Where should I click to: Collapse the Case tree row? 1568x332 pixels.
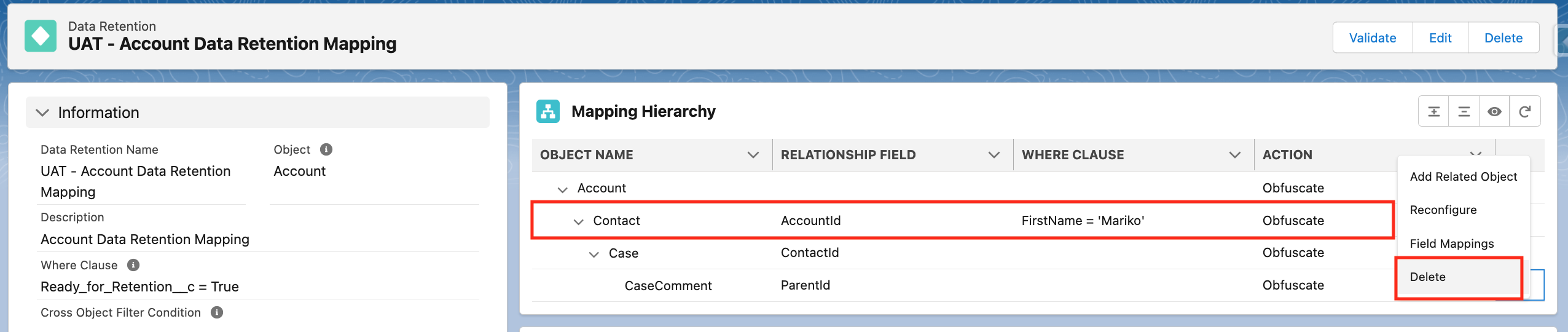pyautogui.click(x=594, y=255)
